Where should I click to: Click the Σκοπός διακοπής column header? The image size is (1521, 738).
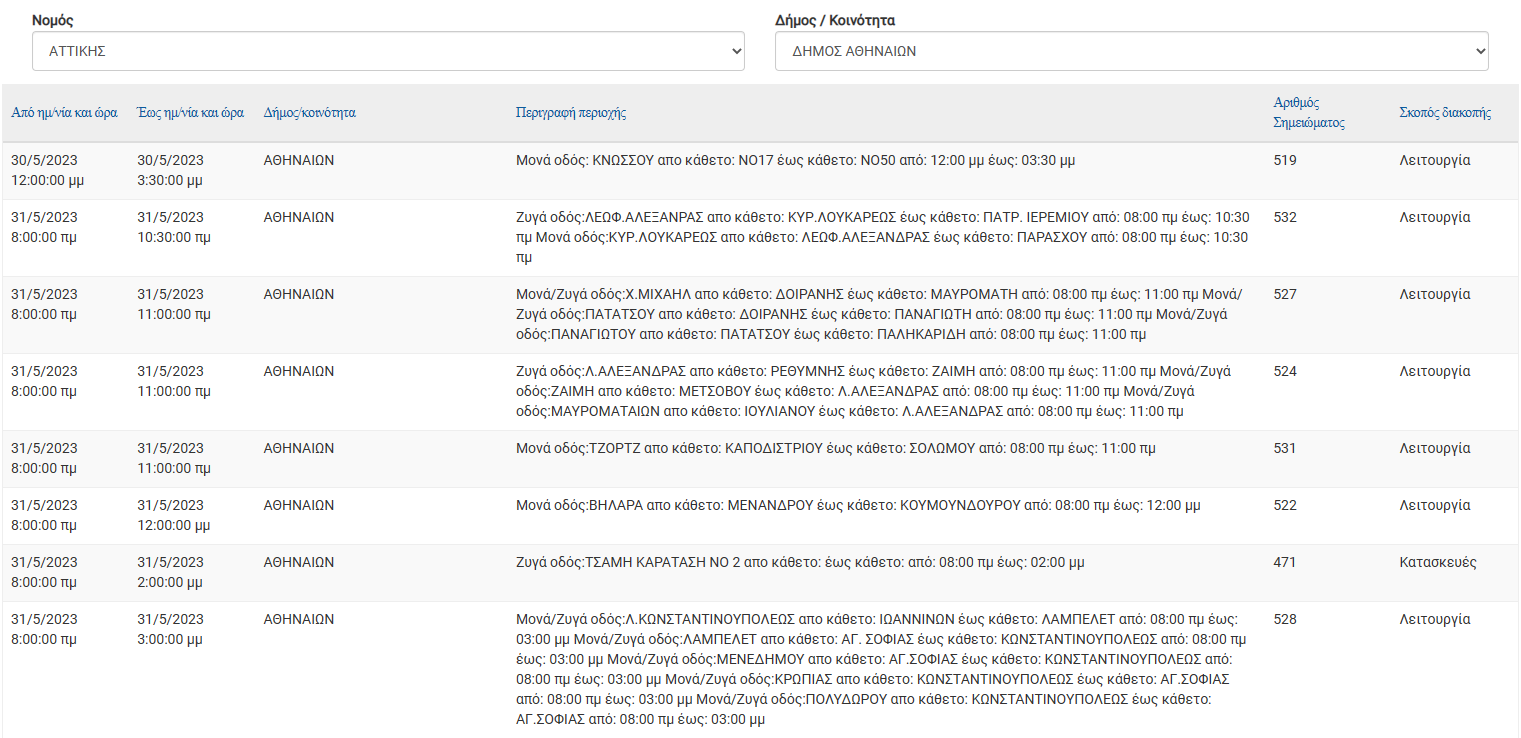(1444, 113)
